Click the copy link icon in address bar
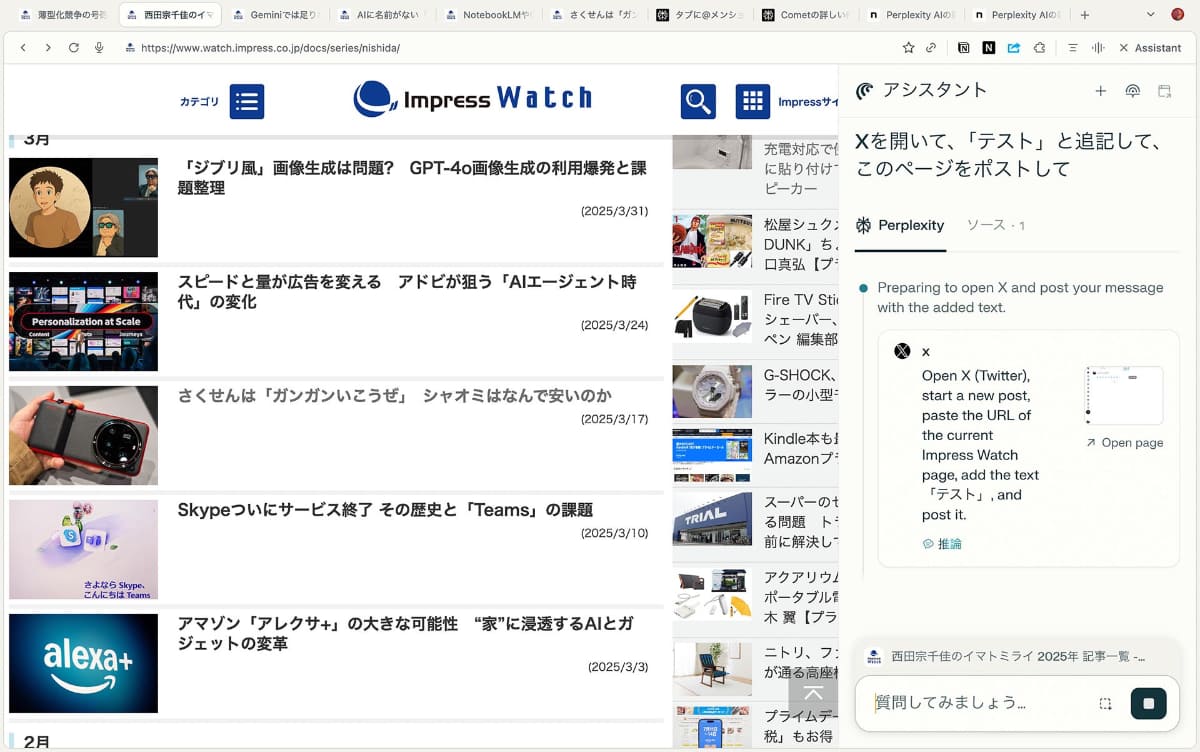 point(931,48)
